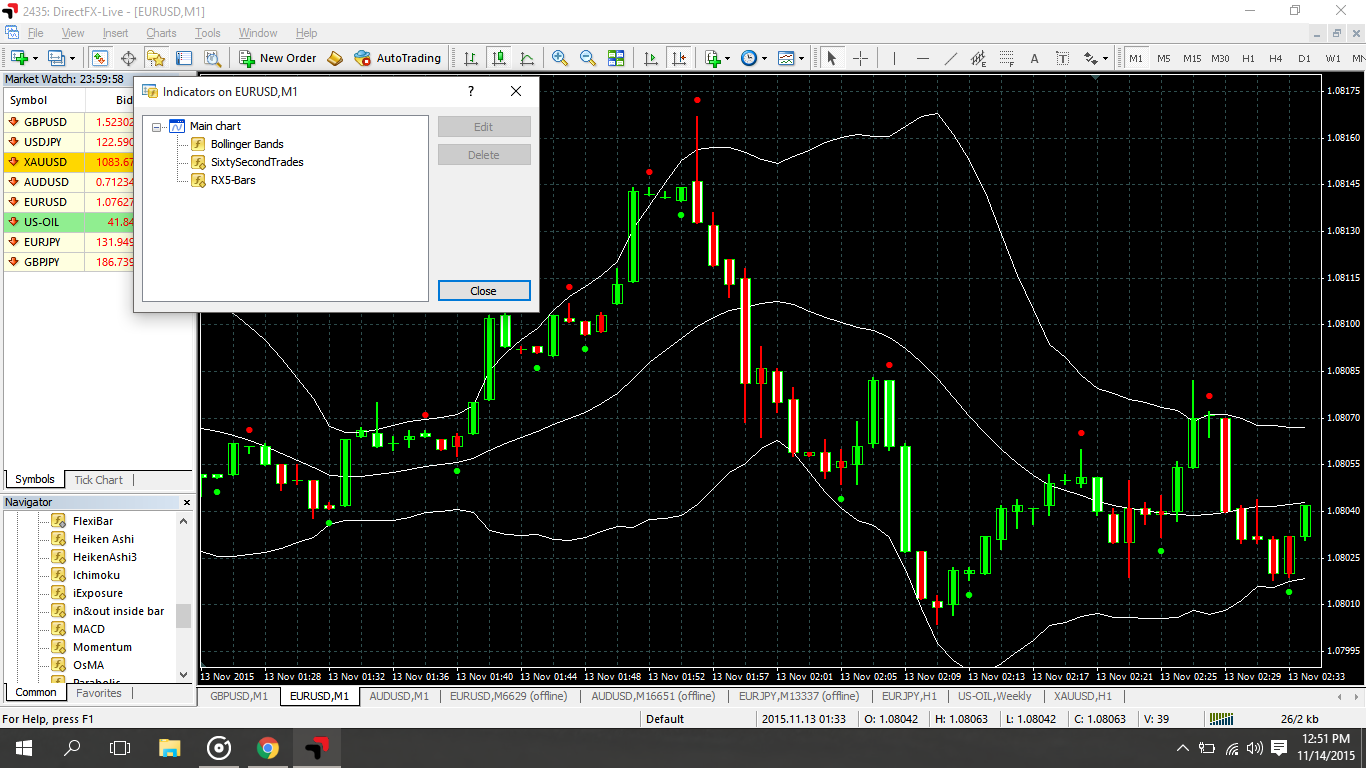Toggle the Data Window crosshair-target icon

128,58
